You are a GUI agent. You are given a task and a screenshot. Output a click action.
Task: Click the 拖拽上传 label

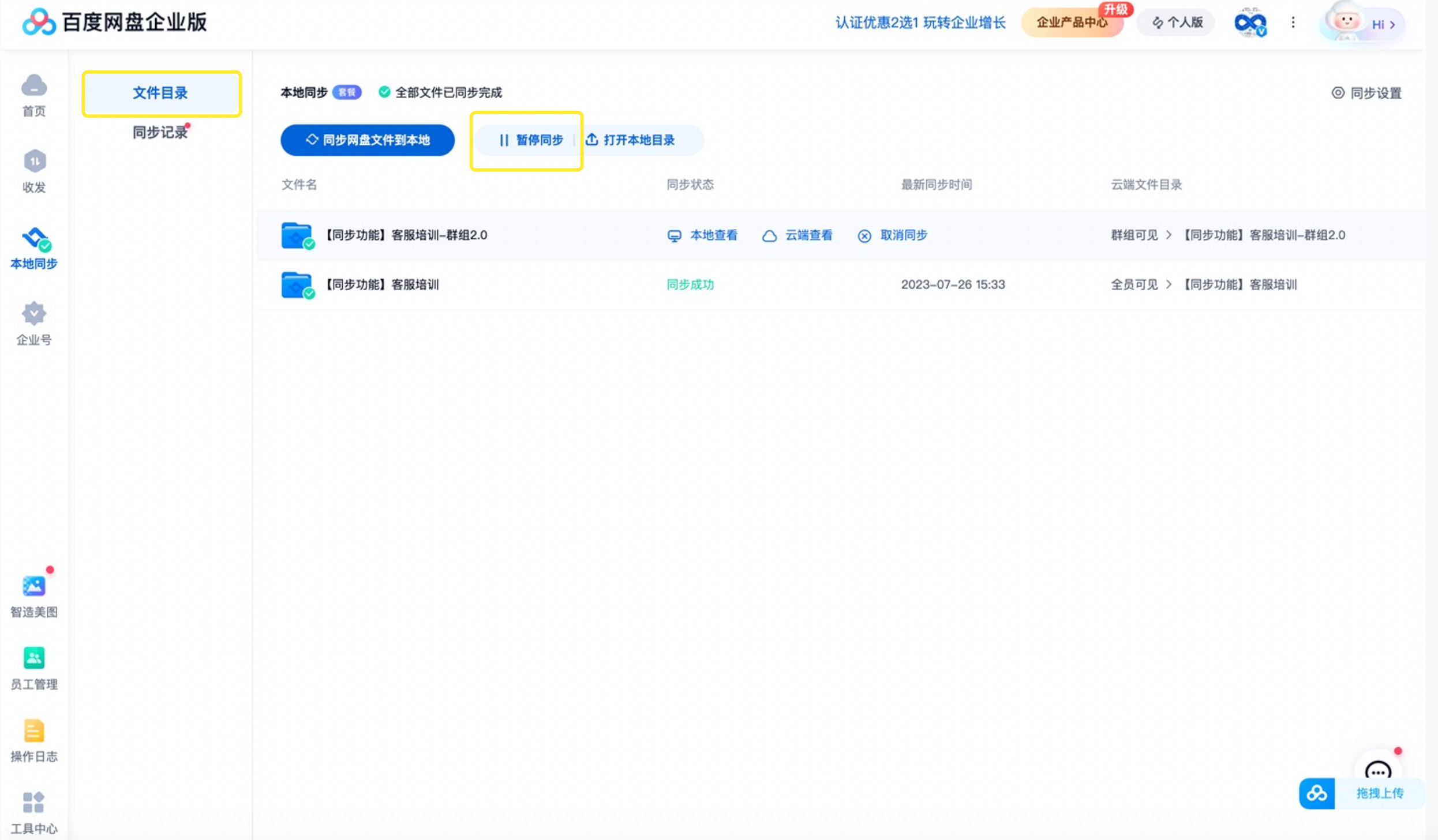click(1379, 793)
